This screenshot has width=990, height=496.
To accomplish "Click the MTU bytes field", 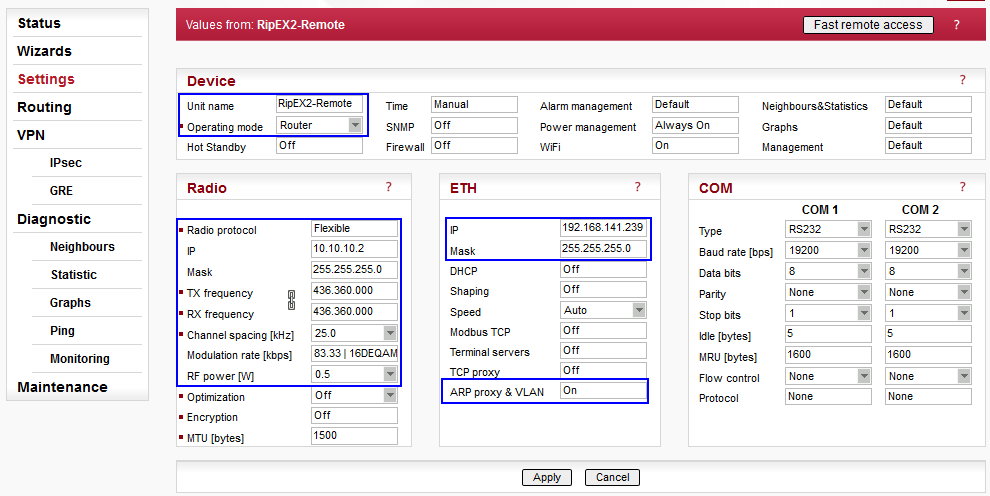I will tap(355, 435).
